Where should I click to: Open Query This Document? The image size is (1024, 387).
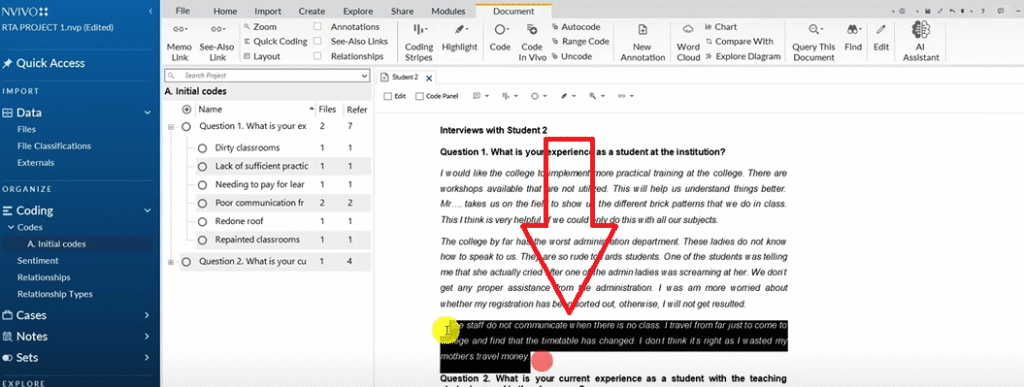(814, 43)
